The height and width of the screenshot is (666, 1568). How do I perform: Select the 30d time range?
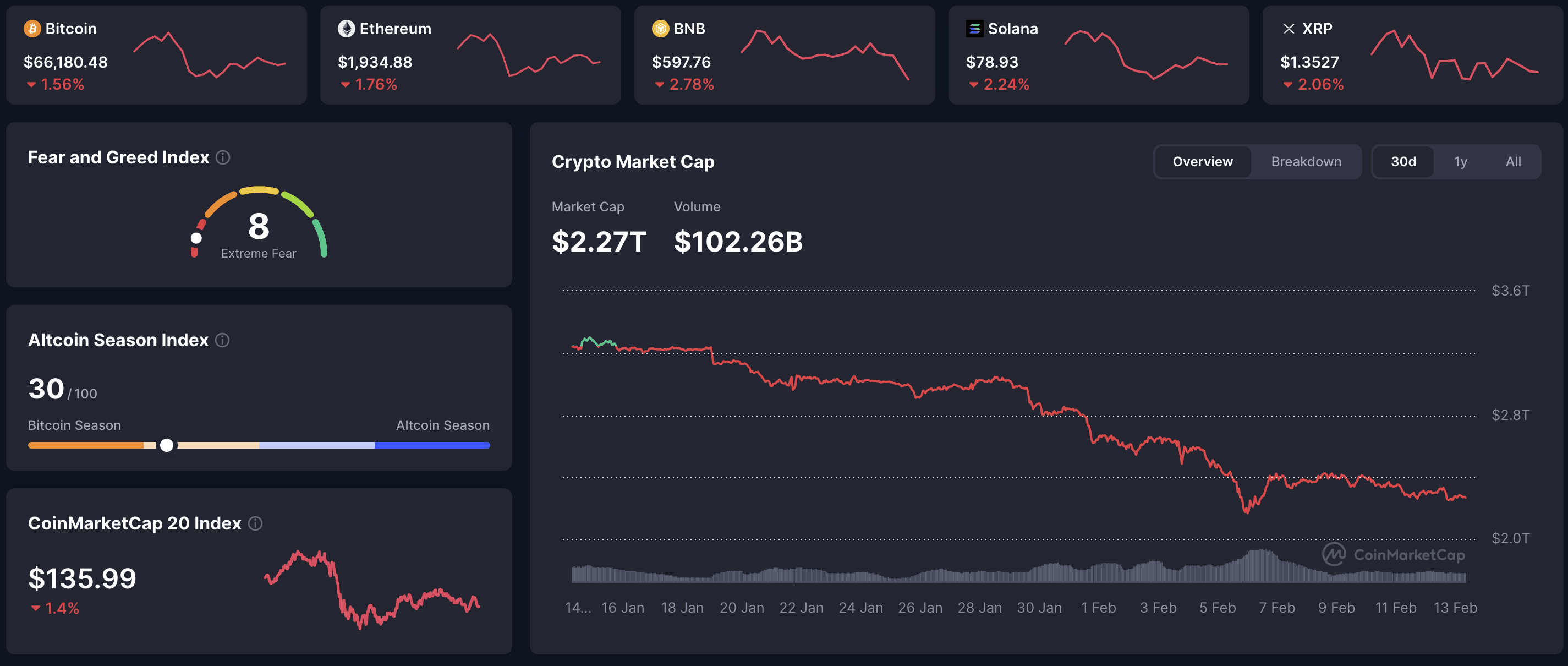point(1403,161)
